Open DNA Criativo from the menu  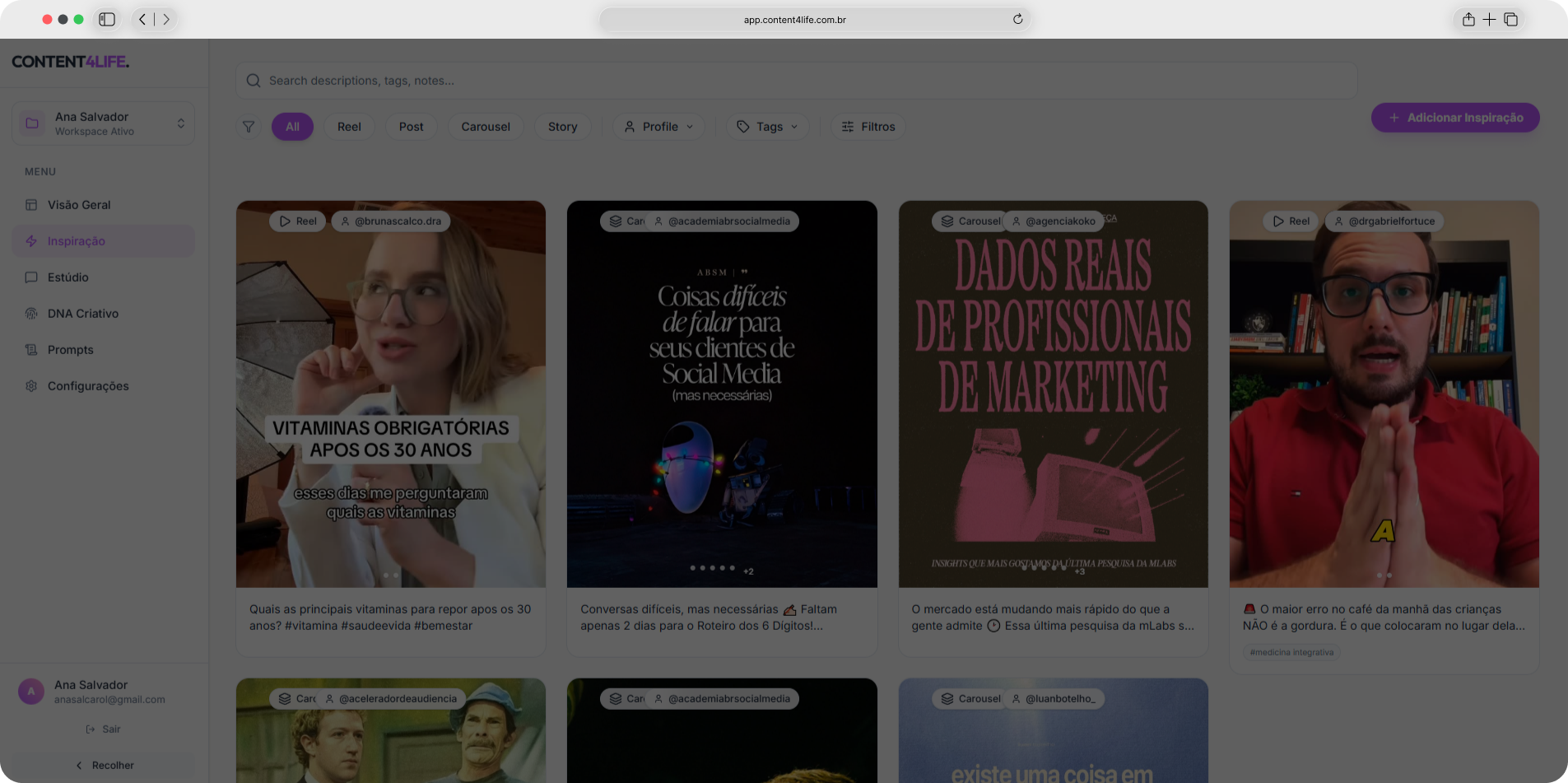tap(104, 314)
